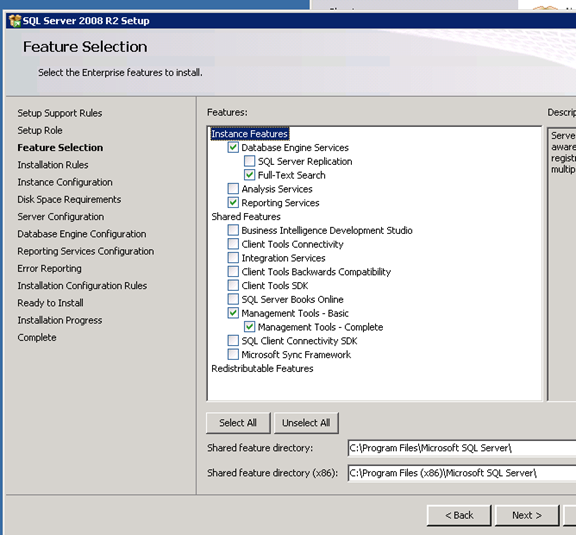Select the Integration Services label
576x535 pixels.
283,258
